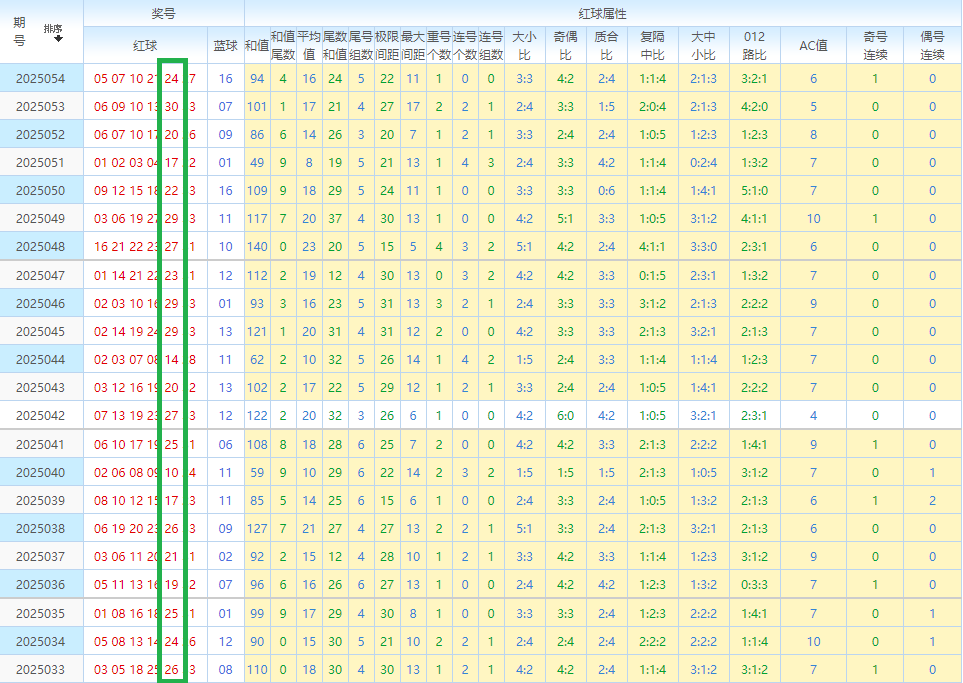Image resolution: width=963 pixels, height=683 pixels.
Task: Click the 奇偶比 column header
Action: tap(564, 45)
